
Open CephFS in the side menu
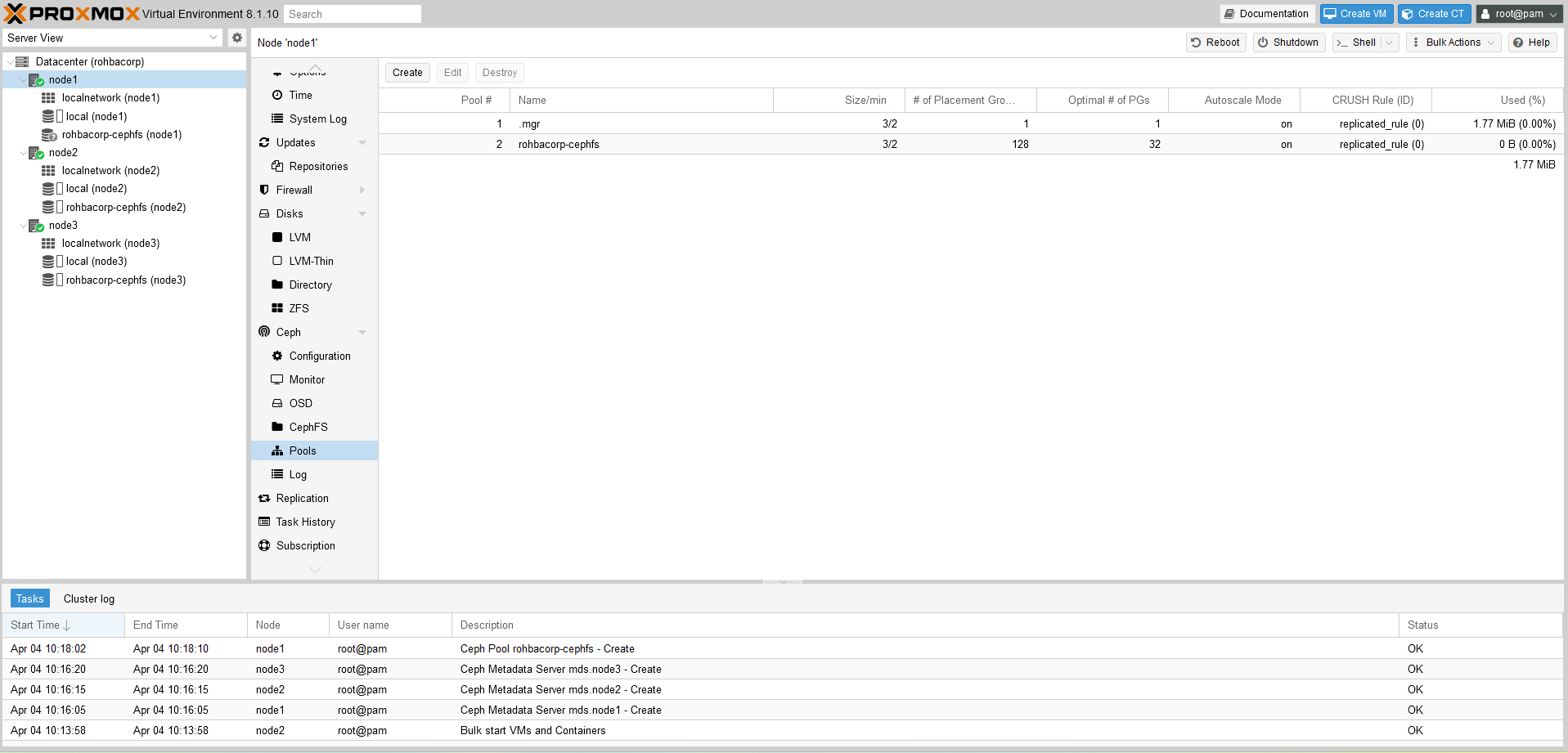pos(314,427)
